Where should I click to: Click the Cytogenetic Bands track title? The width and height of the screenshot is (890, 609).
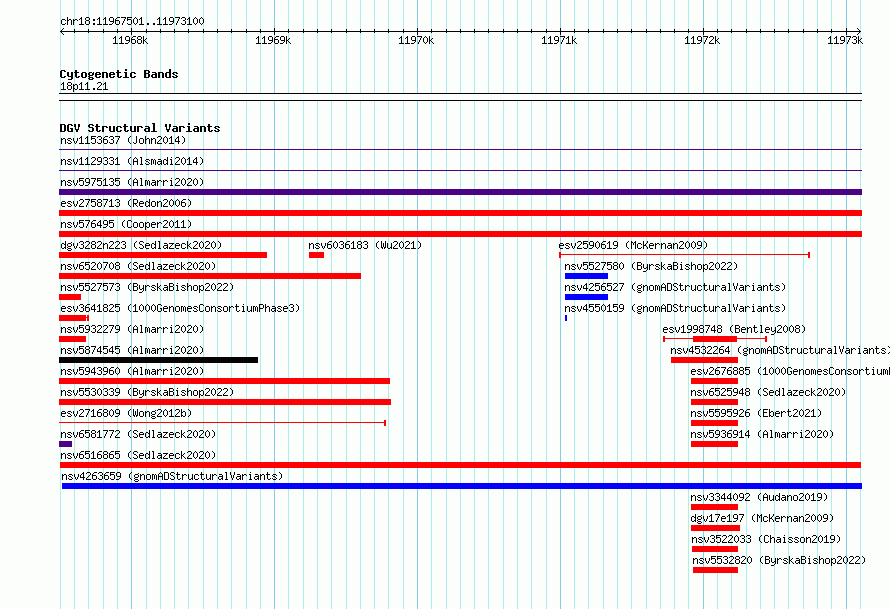pos(119,74)
